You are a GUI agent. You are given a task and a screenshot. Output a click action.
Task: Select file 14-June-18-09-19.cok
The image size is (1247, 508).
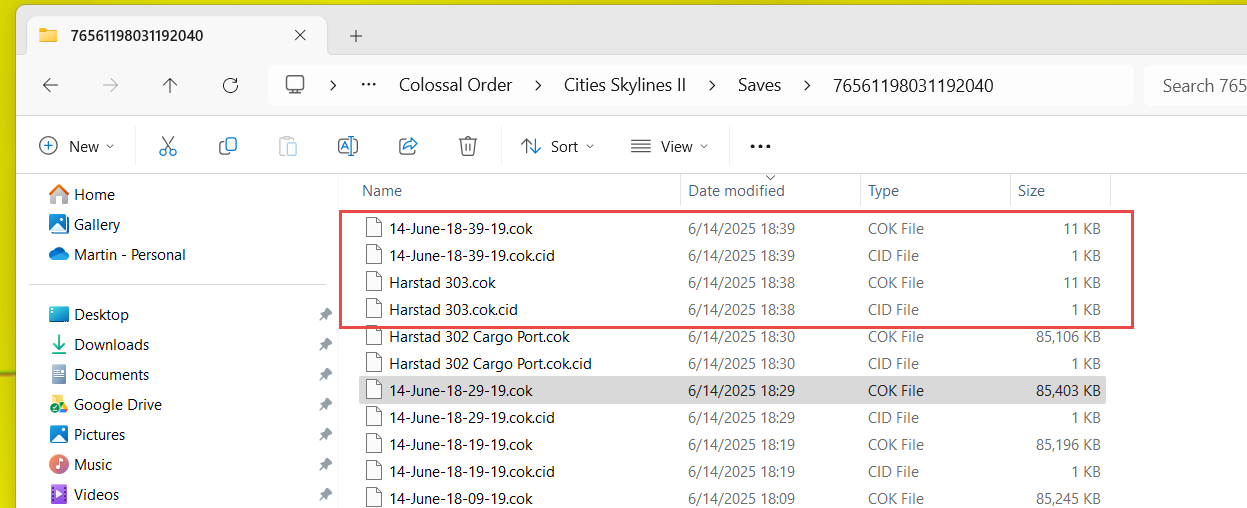pos(732,497)
